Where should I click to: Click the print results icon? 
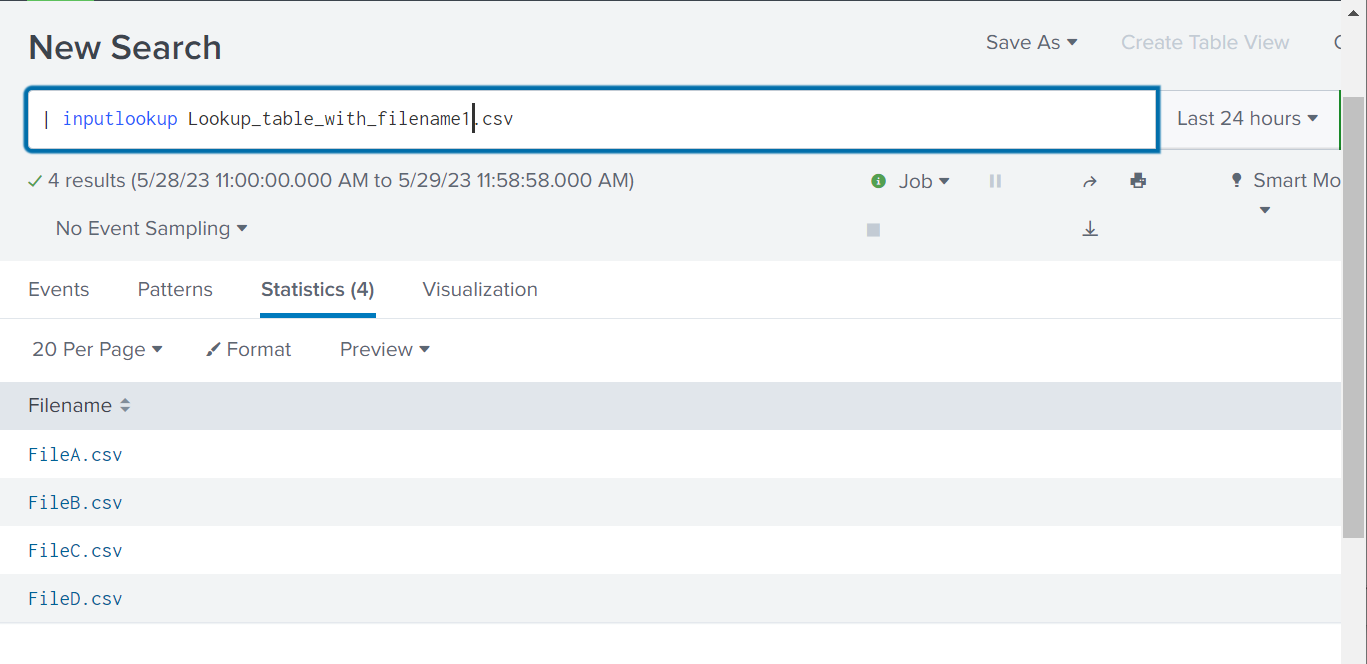(x=1138, y=181)
